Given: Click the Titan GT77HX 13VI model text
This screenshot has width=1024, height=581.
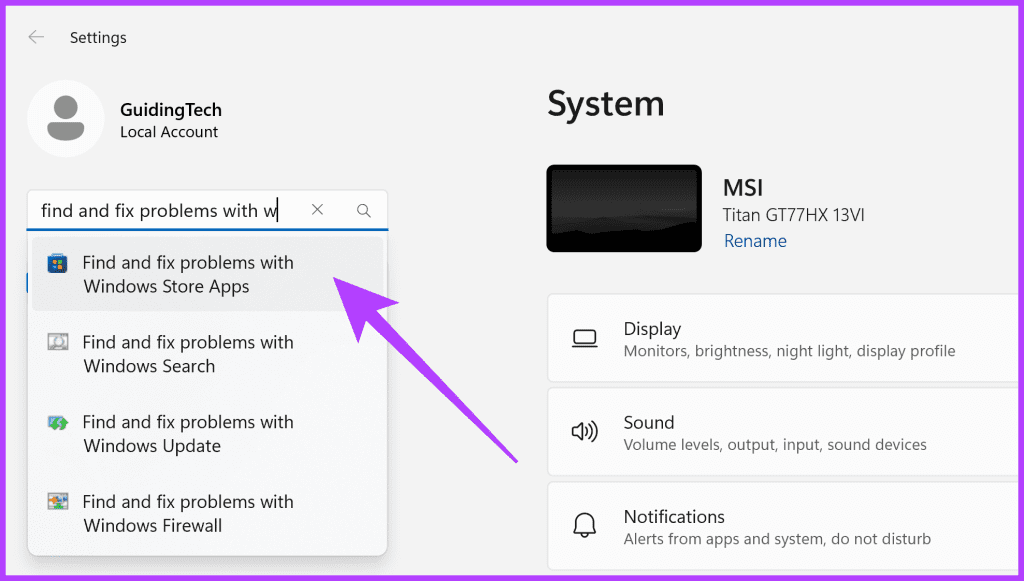Looking at the screenshot, I should tap(793, 215).
